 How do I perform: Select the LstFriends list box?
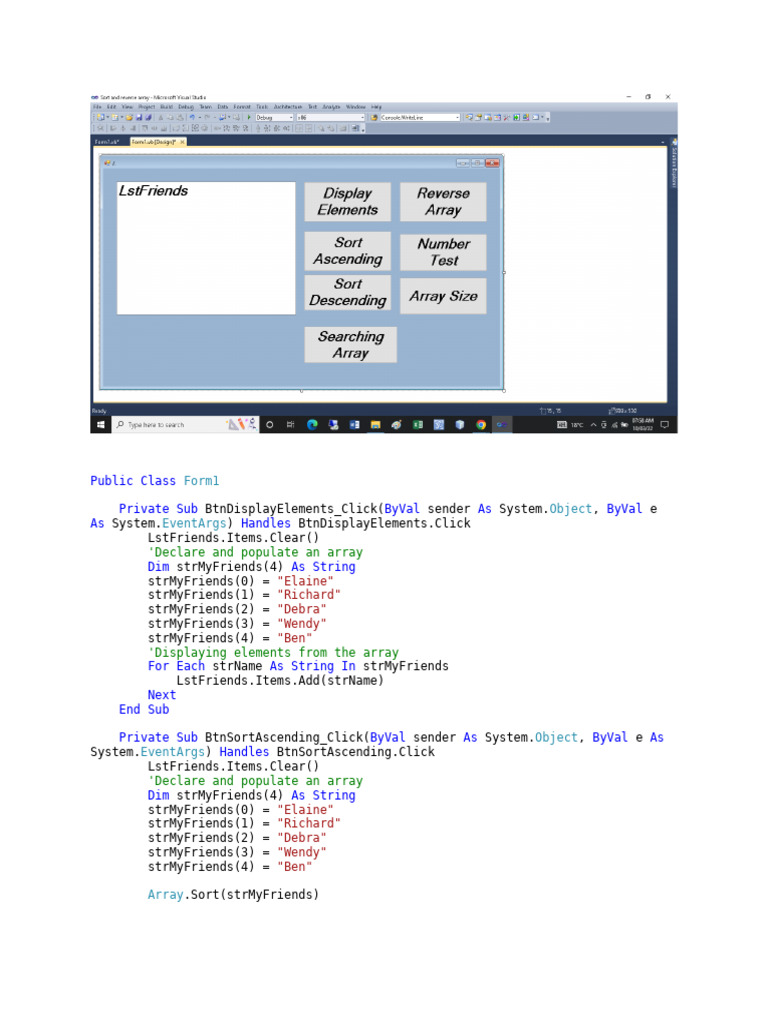coord(206,248)
